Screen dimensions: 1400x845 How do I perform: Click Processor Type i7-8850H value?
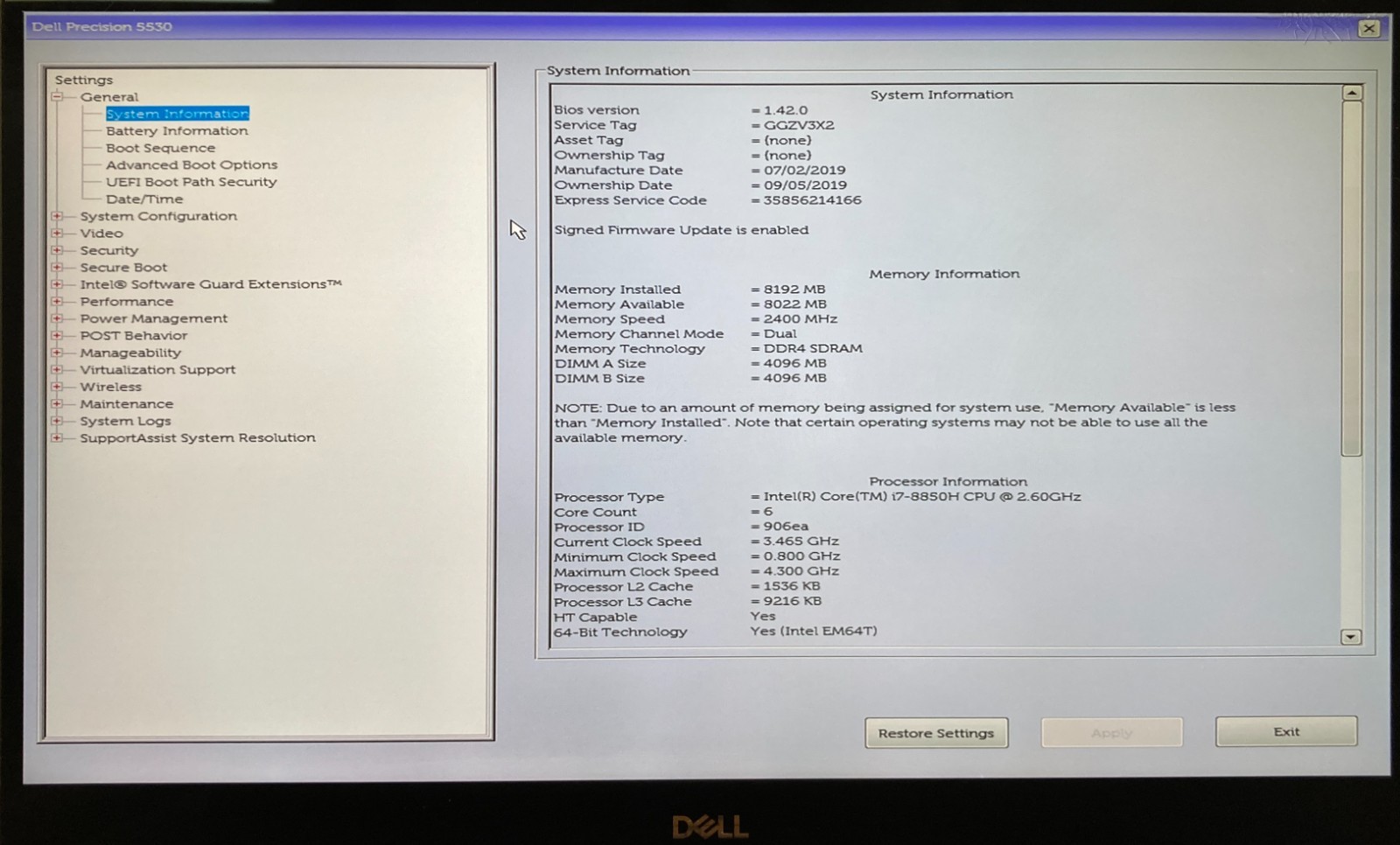(x=921, y=497)
